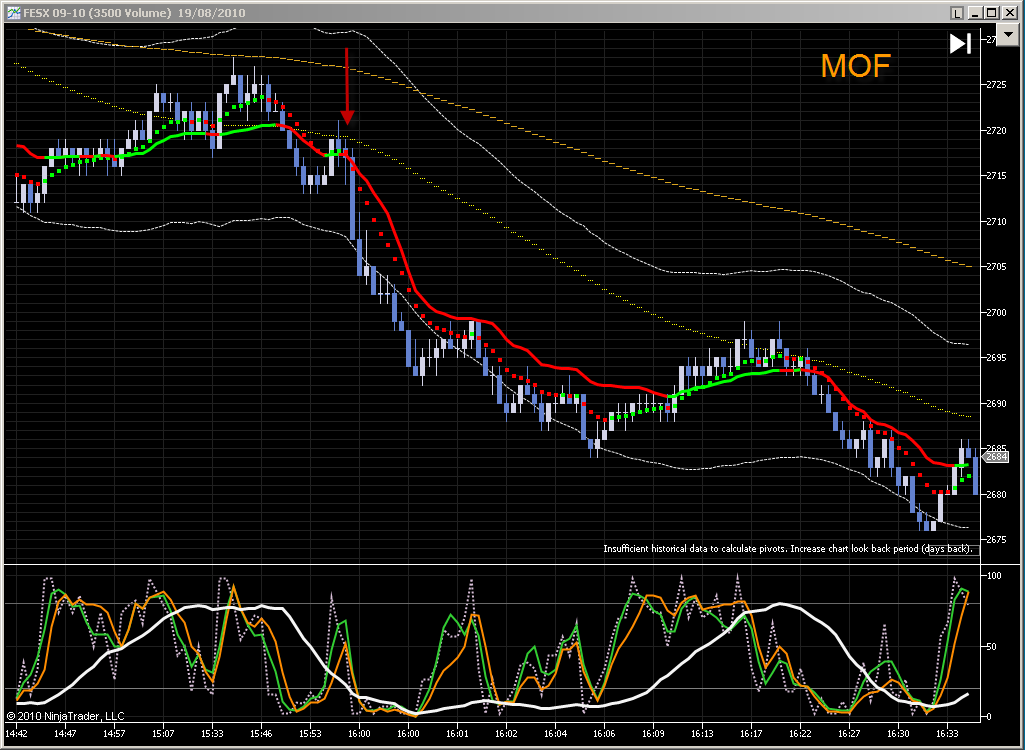Toggle the L link button in title bar
The image size is (1025, 750).
tap(957, 13)
